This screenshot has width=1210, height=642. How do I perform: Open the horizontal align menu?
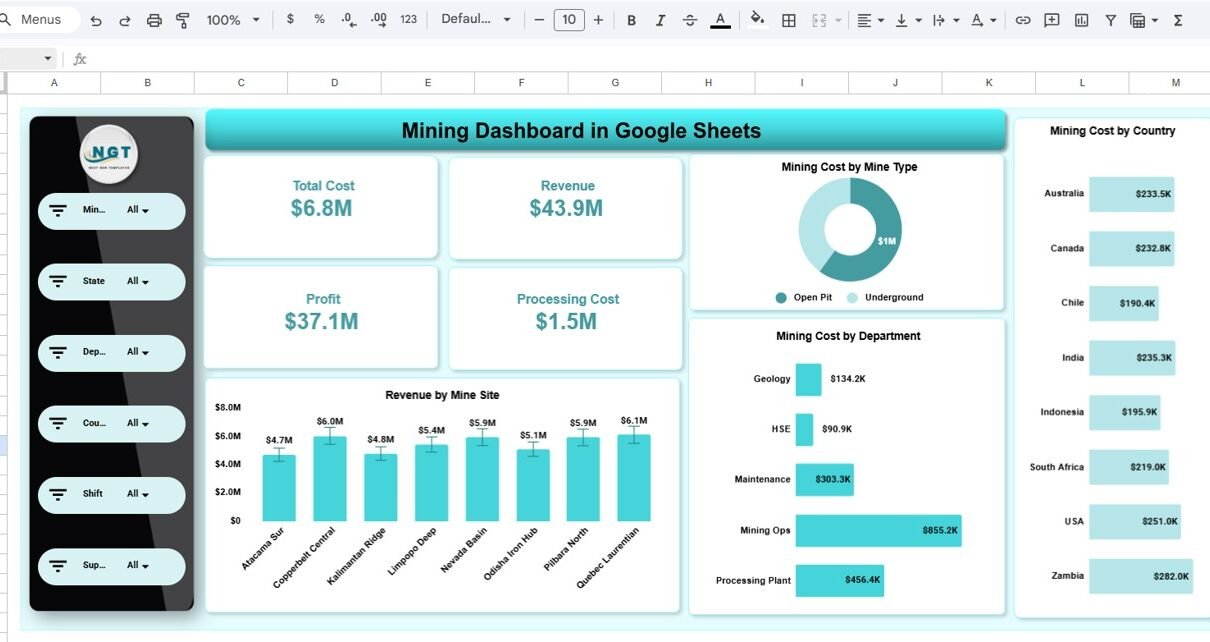click(x=870, y=20)
